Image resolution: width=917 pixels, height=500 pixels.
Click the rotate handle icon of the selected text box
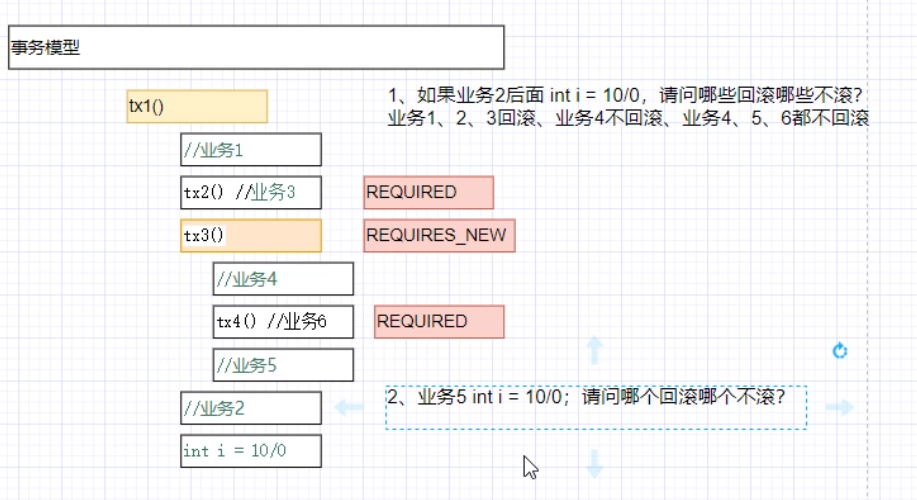click(840, 351)
